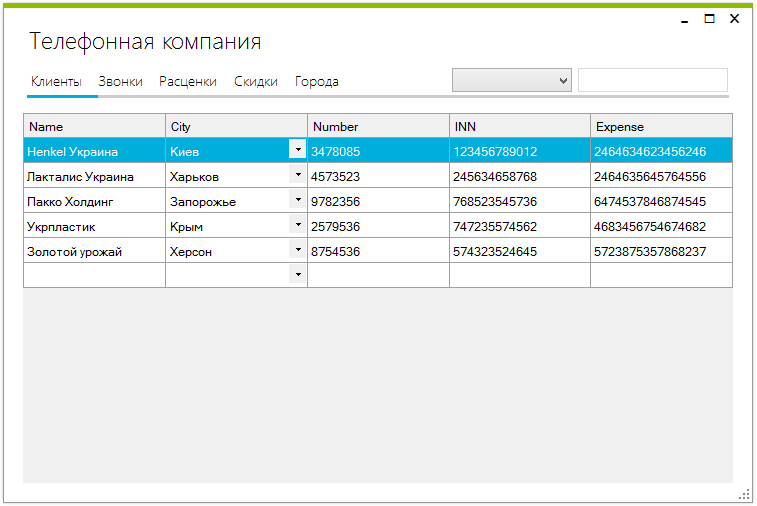Select expense cell 6474537846874545
The image size is (757, 506).
pyautogui.click(x=661, y=201)
